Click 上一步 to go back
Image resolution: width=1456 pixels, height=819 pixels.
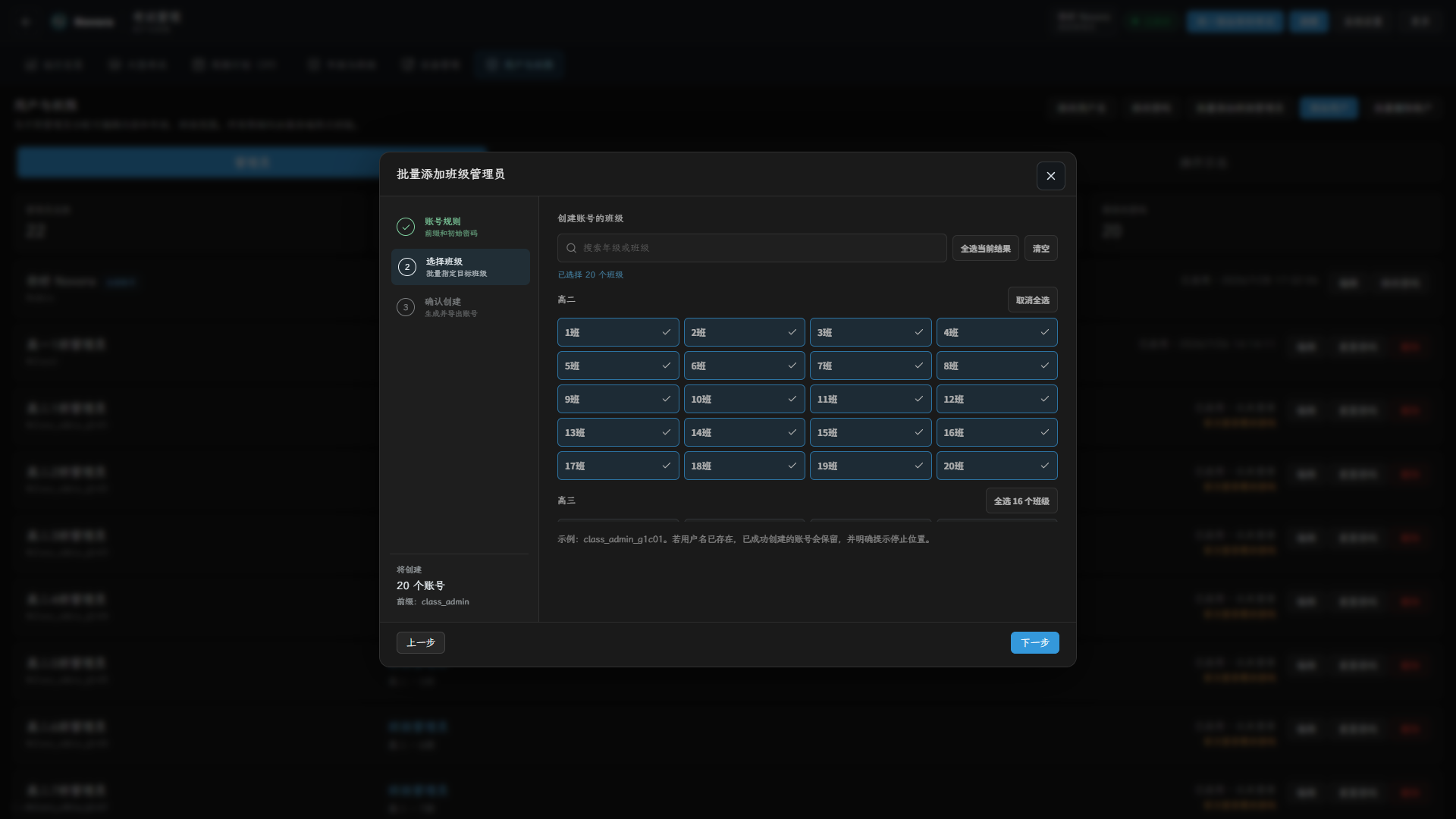420,642
